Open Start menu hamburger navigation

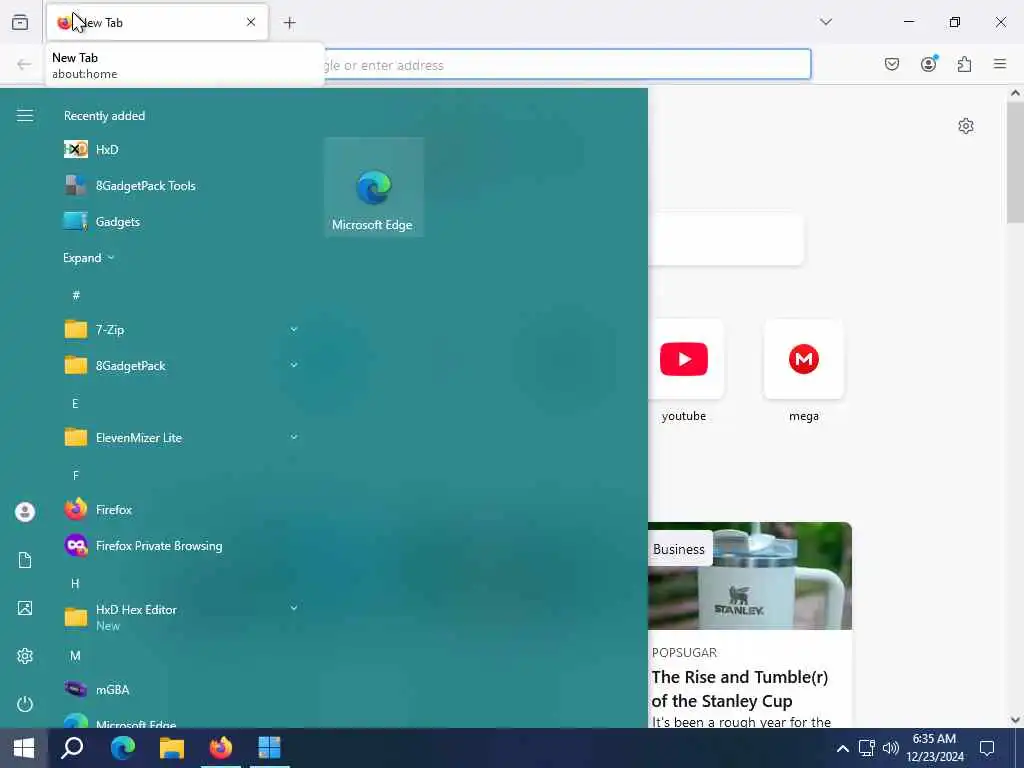click(25, 116)
